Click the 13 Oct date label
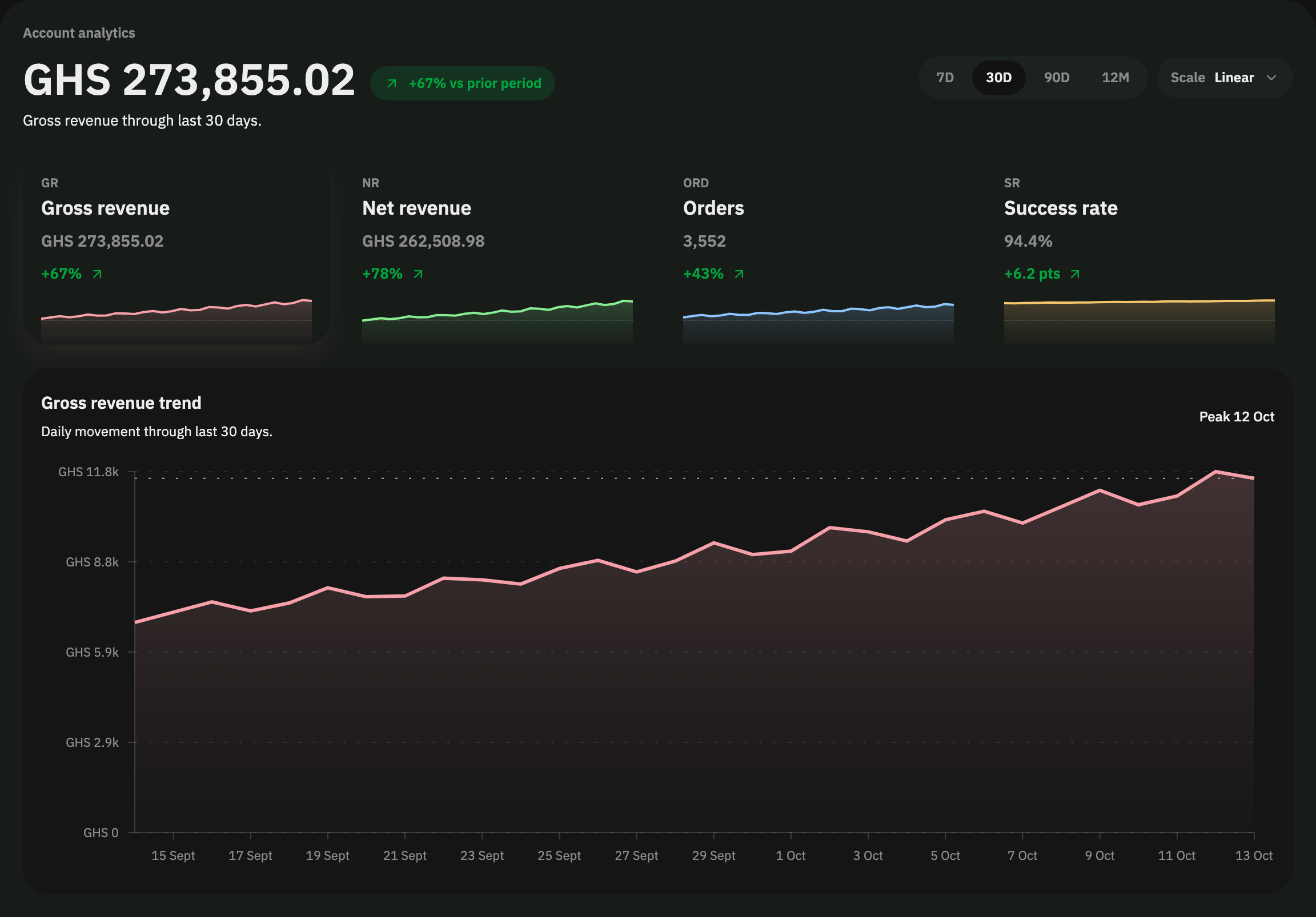 (x=1254, y=856)
